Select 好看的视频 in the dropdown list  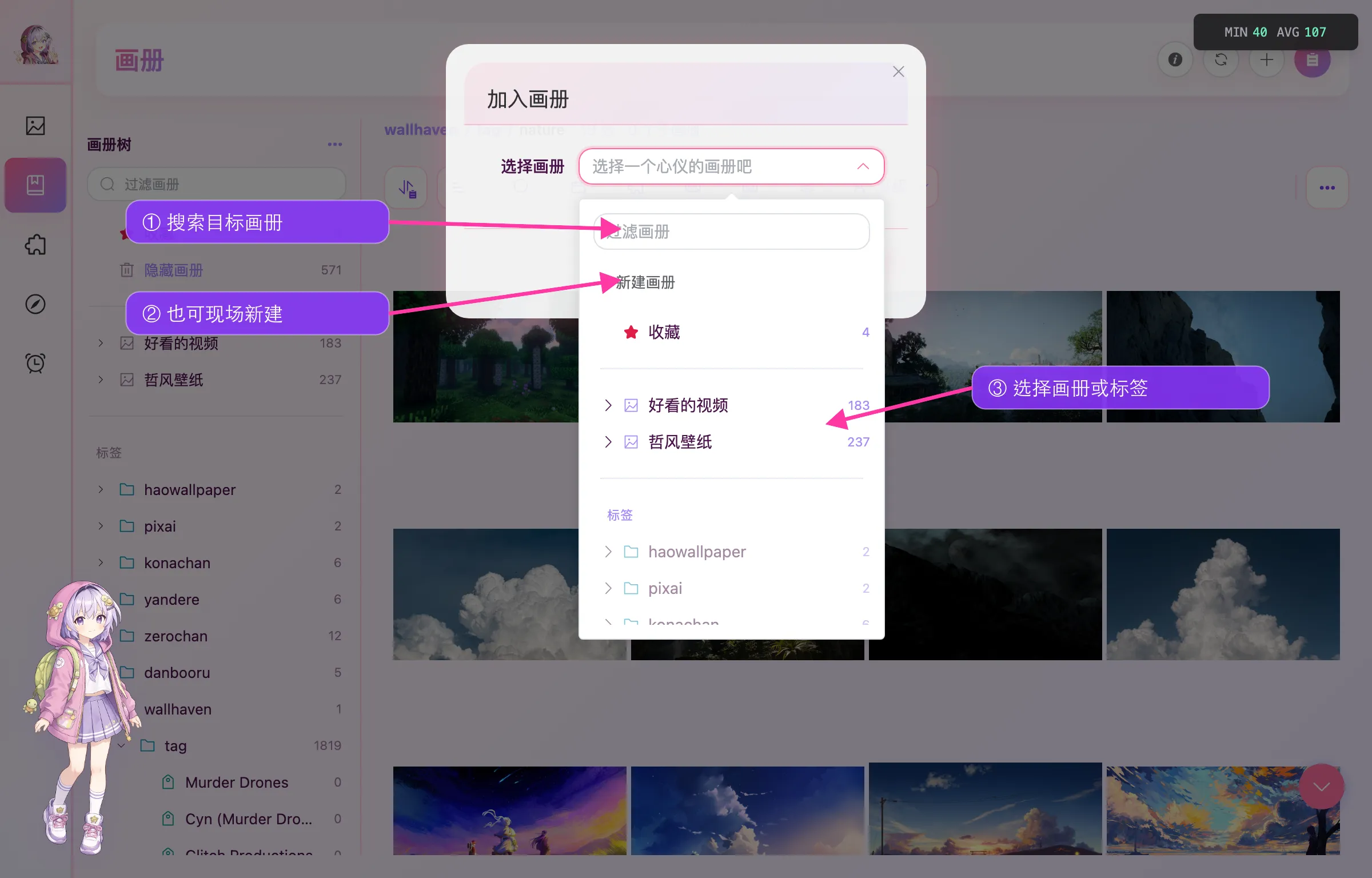click(x=732, y=405)
